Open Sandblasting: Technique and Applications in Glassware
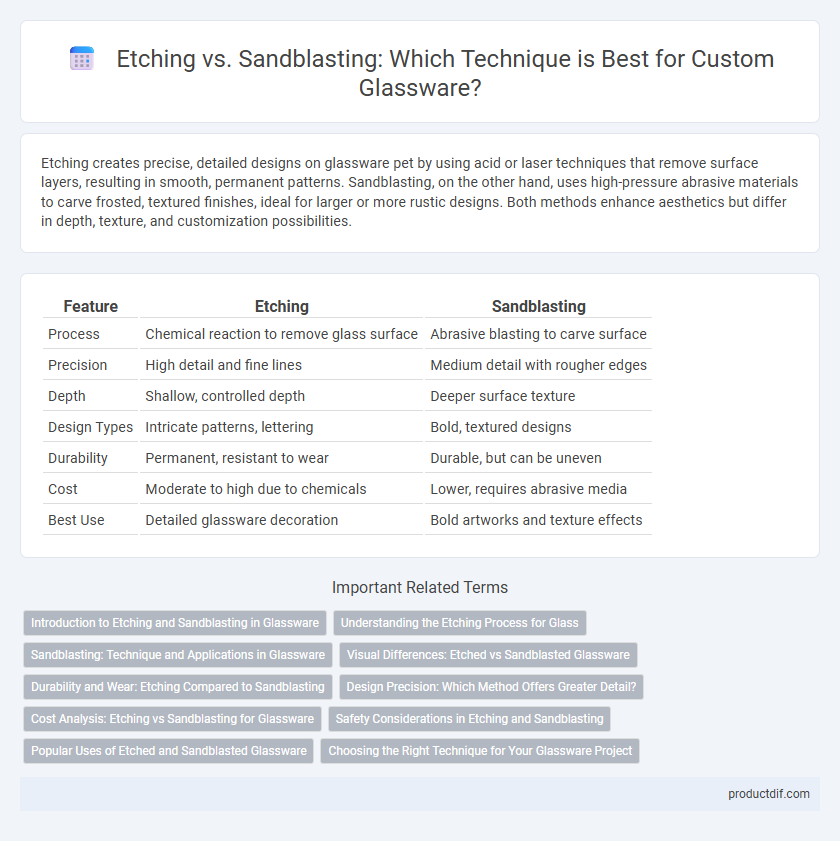This screenshot has height=841, width=840. 178,655
